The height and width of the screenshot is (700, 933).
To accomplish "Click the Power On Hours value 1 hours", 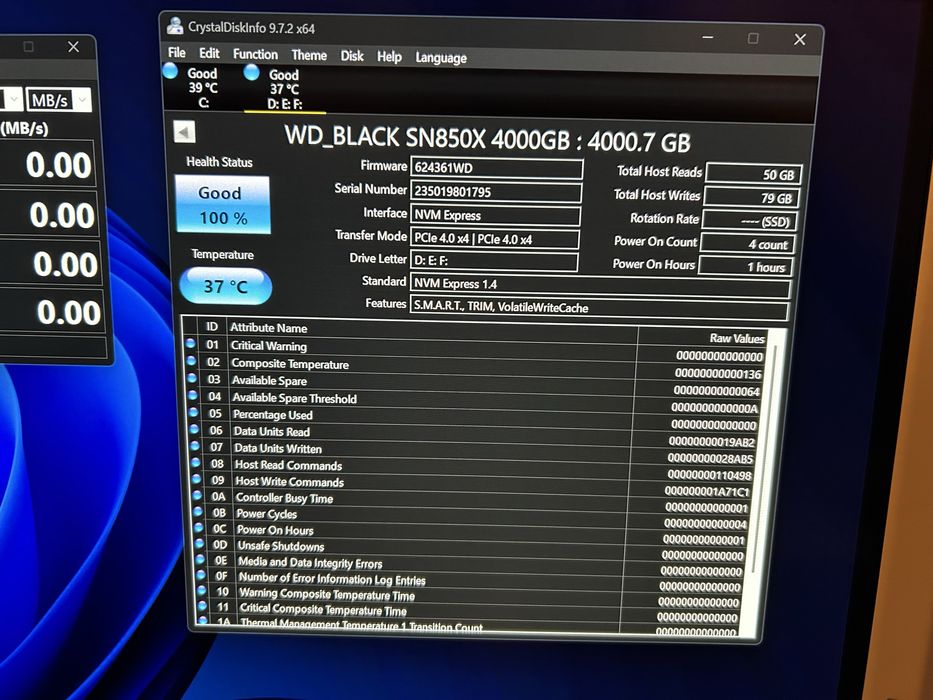I will 744,267.
